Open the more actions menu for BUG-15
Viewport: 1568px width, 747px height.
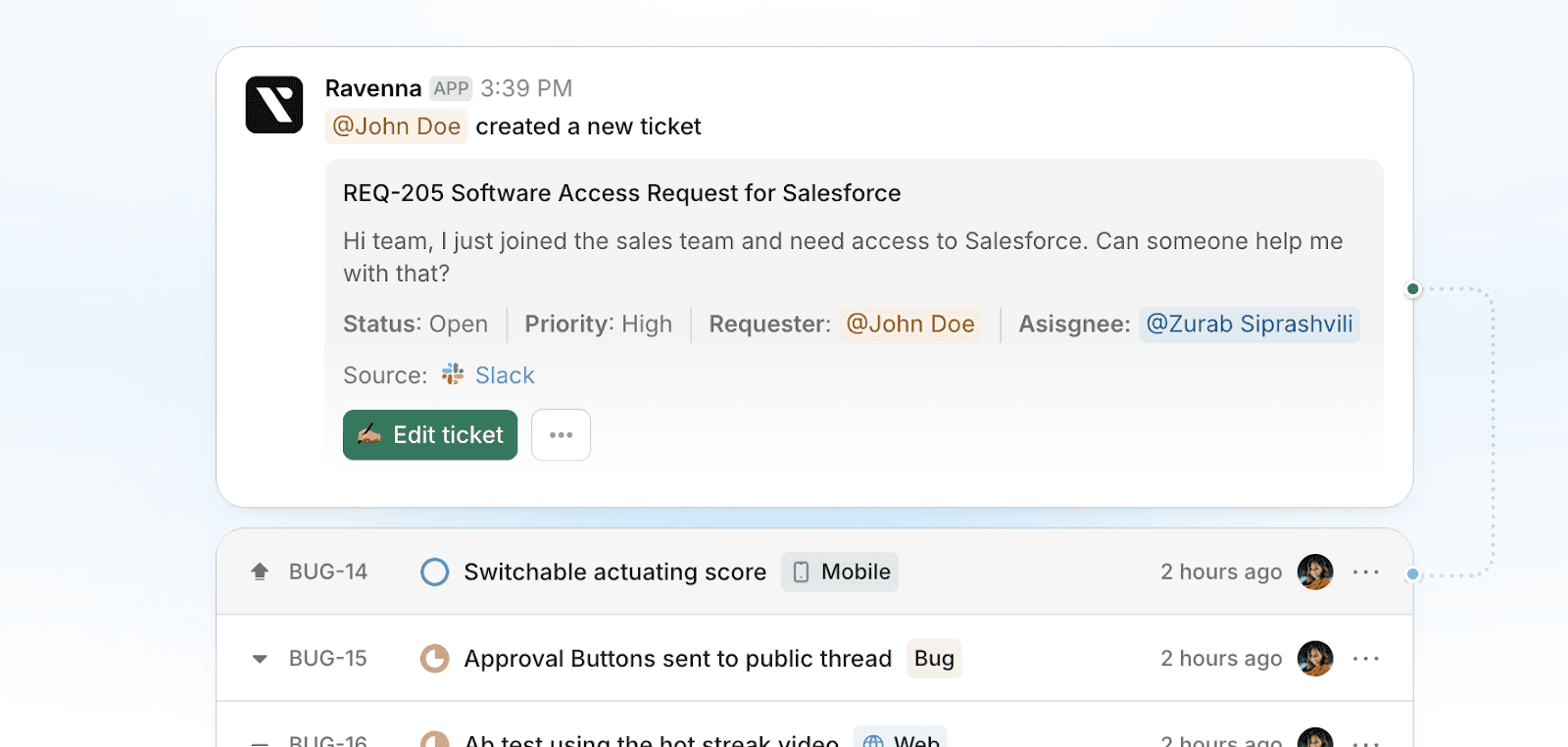(x=1366, y=658)
